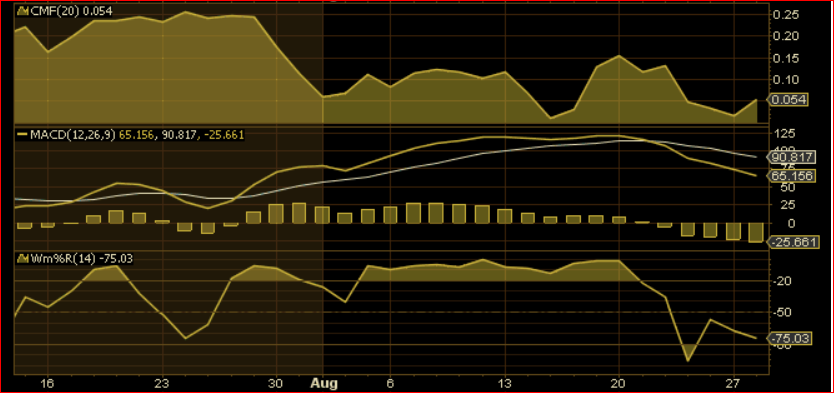Screen dimensions: 834x393
Task: Click the 0.20 CMF axis label
Action: pyautogui.click(x=785, y=36)
